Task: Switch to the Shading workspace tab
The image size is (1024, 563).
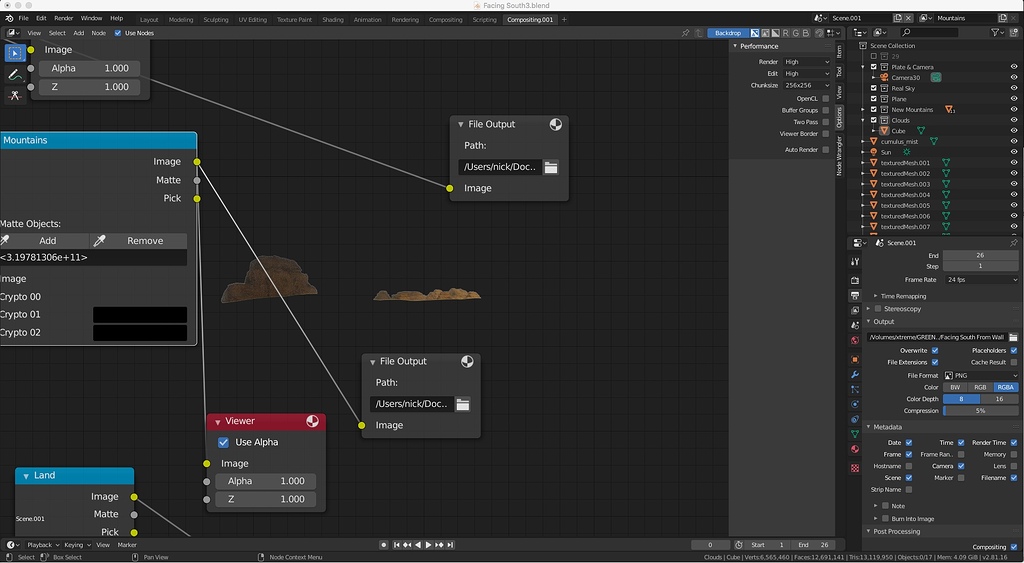Action: click(x=332, y=20)
